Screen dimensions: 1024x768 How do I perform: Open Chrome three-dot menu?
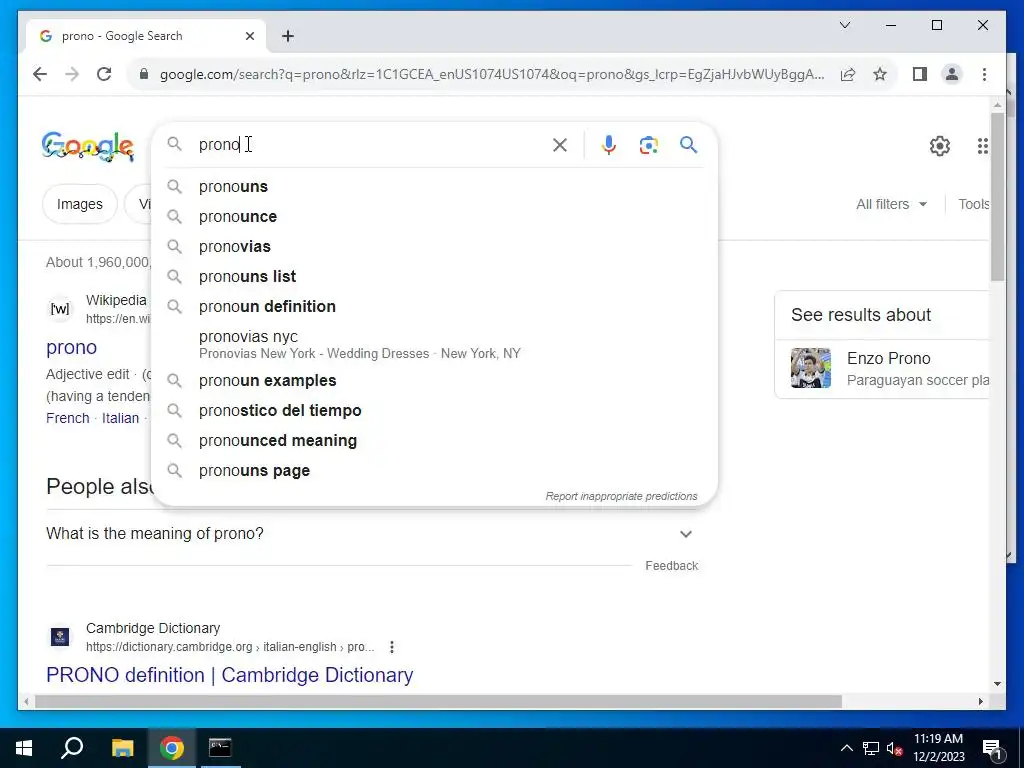[984, 74]
